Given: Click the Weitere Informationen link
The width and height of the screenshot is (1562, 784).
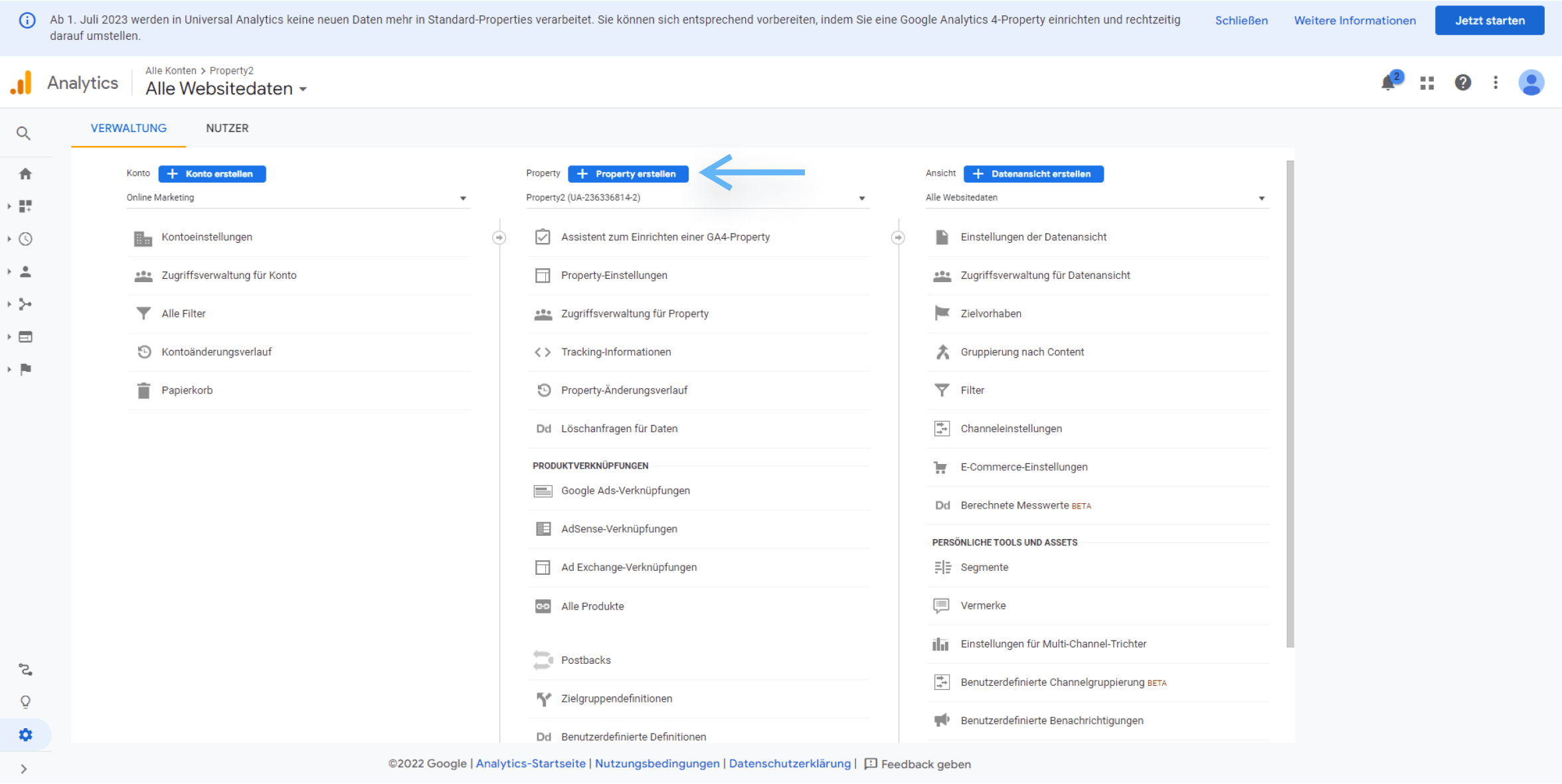Looking at the screenshot, I should click(x=1355, y=21).
